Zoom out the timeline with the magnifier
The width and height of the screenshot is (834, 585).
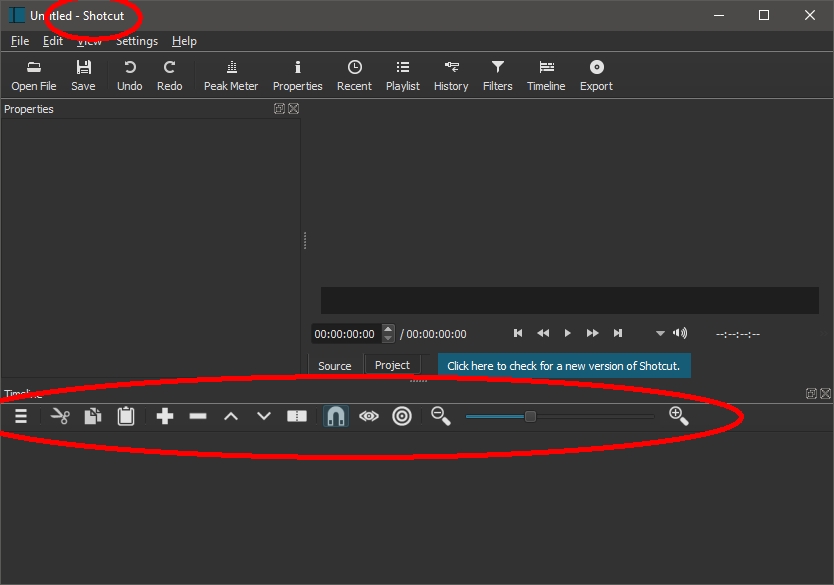[441, 416]
